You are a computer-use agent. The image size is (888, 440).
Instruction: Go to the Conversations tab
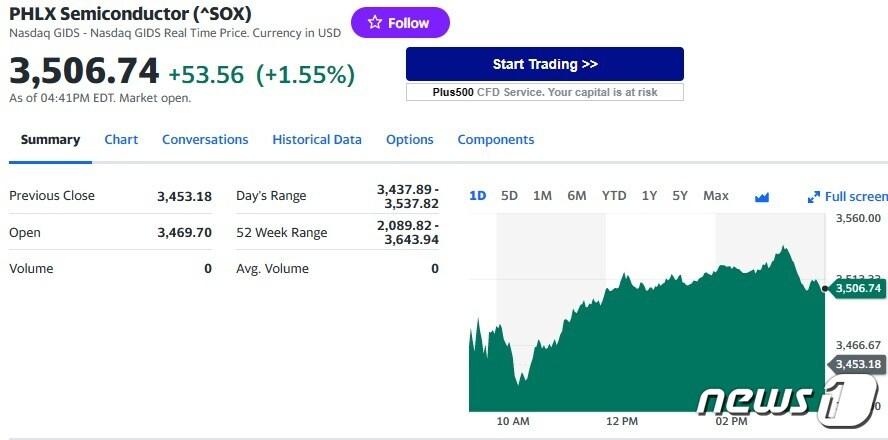205,140
